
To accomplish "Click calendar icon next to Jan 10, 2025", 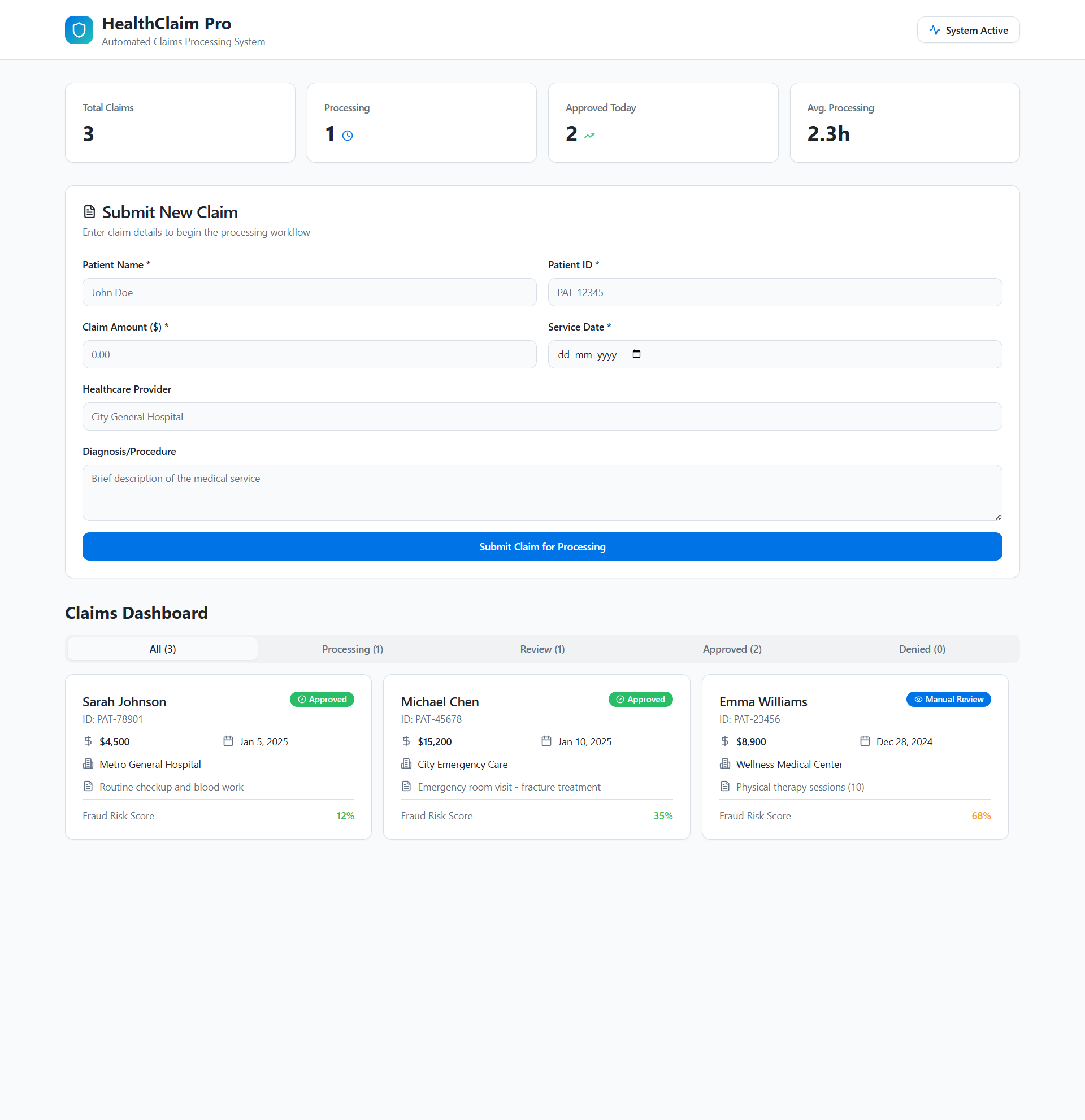I will (x=546, y=741).
